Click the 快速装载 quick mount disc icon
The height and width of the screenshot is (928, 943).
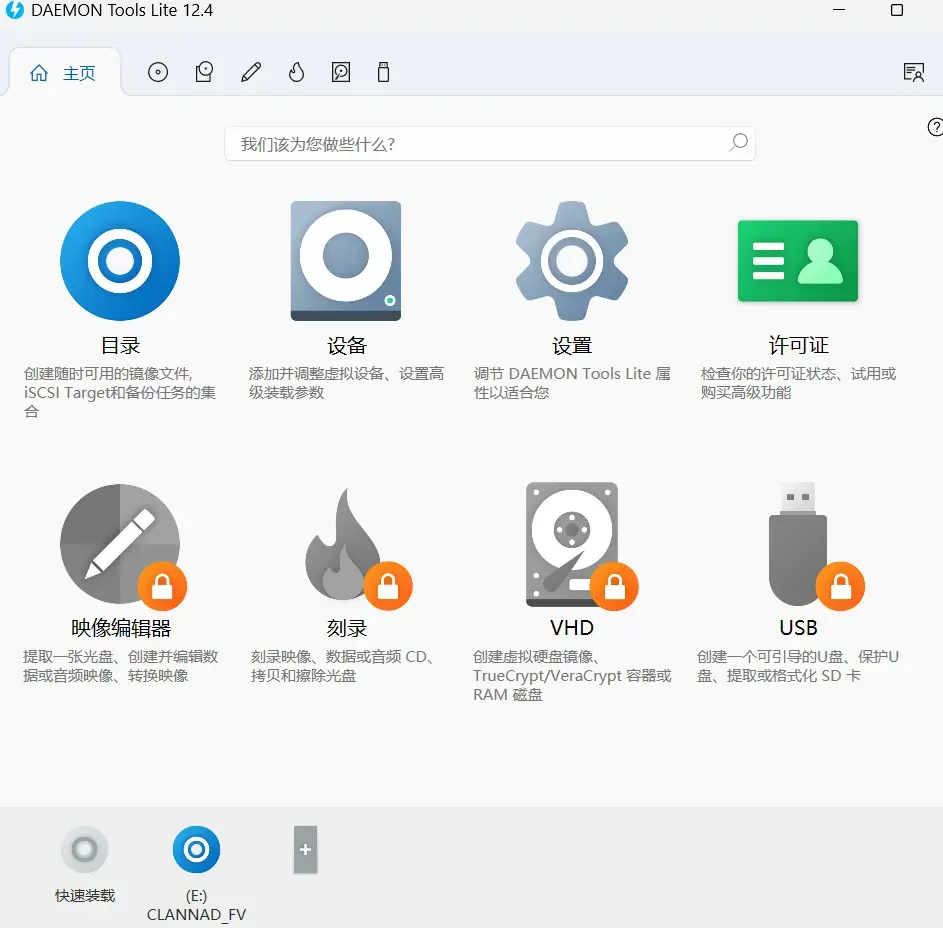pyautogui.click(x=85, y=849)
